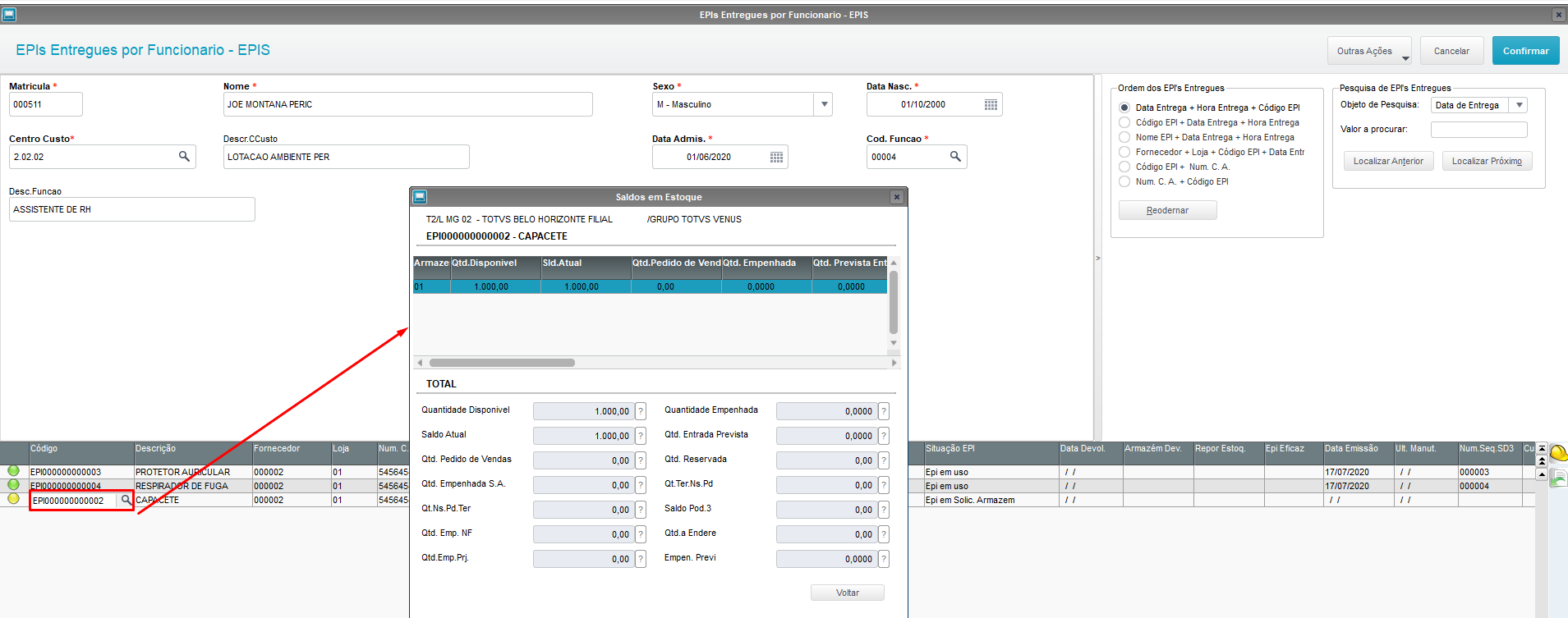The height and width of the screenshot is (618, 1568).
Task: Open the Data Admis. calendar picker
Action: coord(776,157)
